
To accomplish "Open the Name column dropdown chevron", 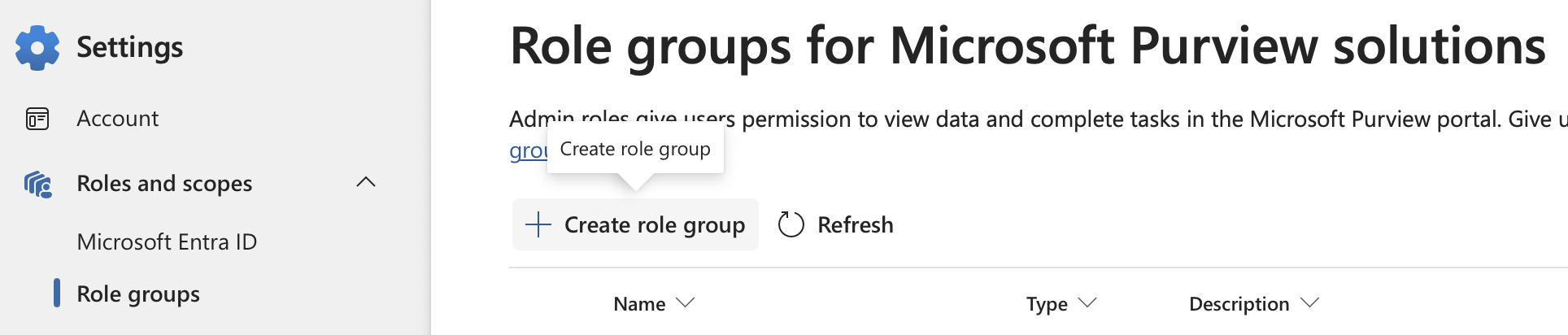I will [686, 302].
